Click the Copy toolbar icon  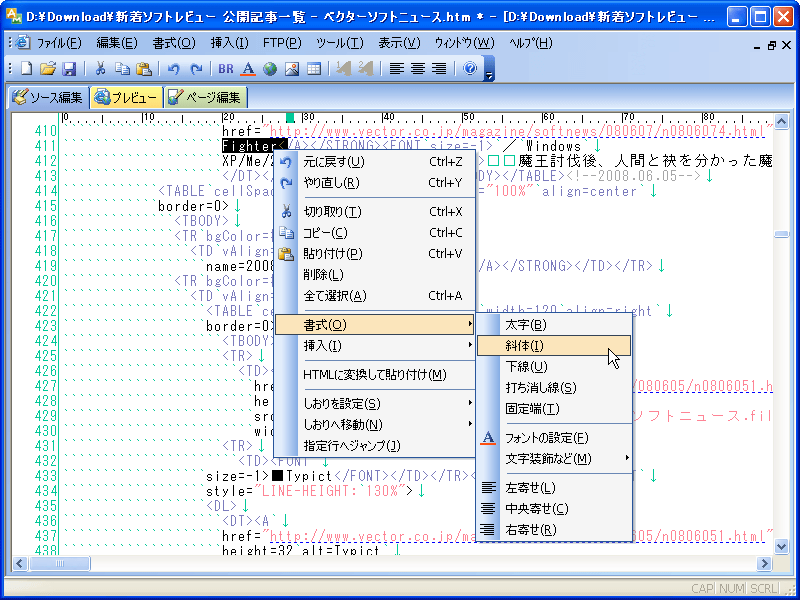[122, 68]
